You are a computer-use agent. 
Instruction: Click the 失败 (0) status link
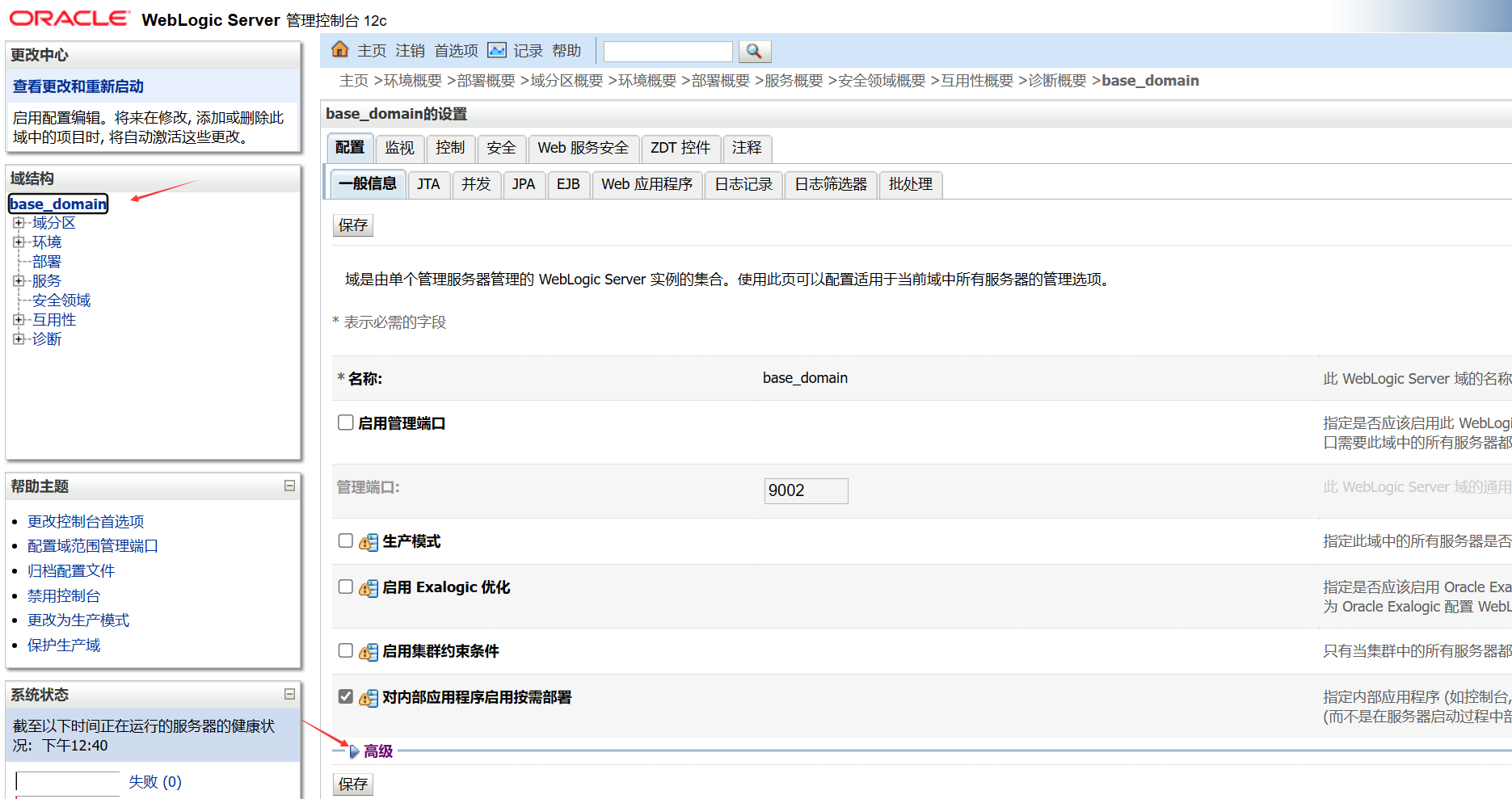155,782
